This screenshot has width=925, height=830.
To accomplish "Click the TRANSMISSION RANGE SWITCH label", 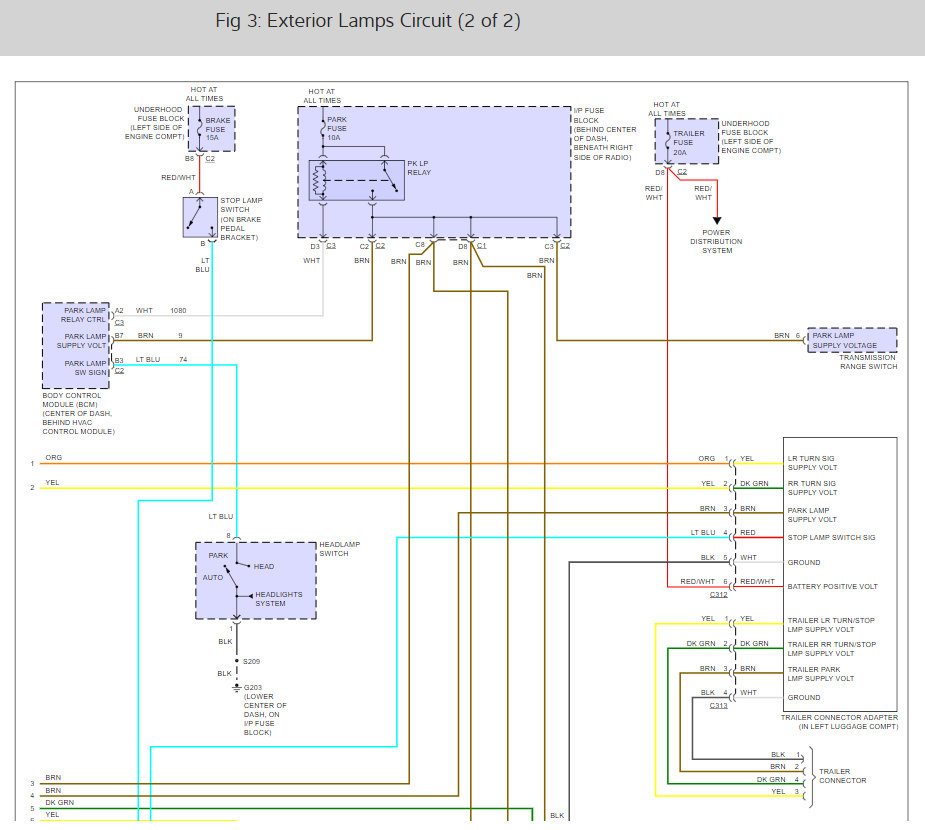I will (x=868, y=362).
